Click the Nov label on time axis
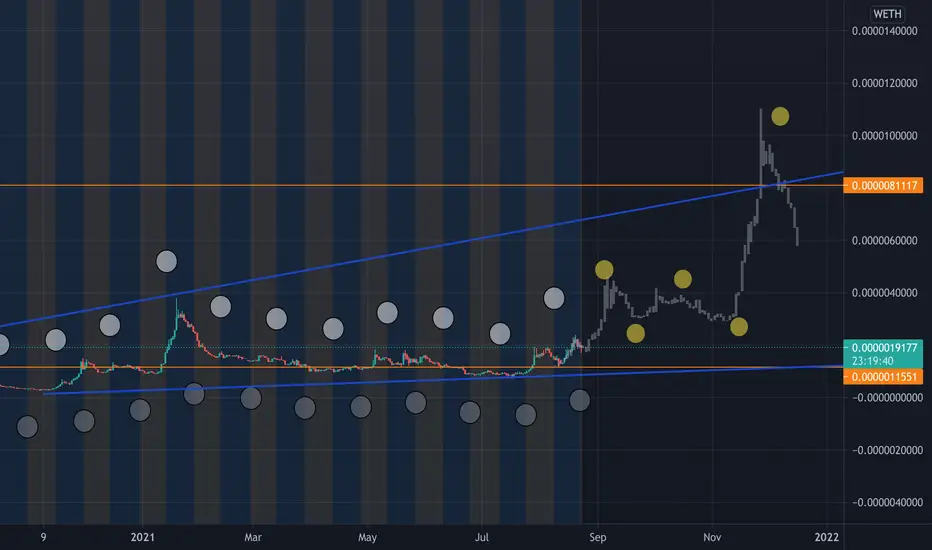Image resolution: width=932 pixels, height=550 pixels. 711,537
